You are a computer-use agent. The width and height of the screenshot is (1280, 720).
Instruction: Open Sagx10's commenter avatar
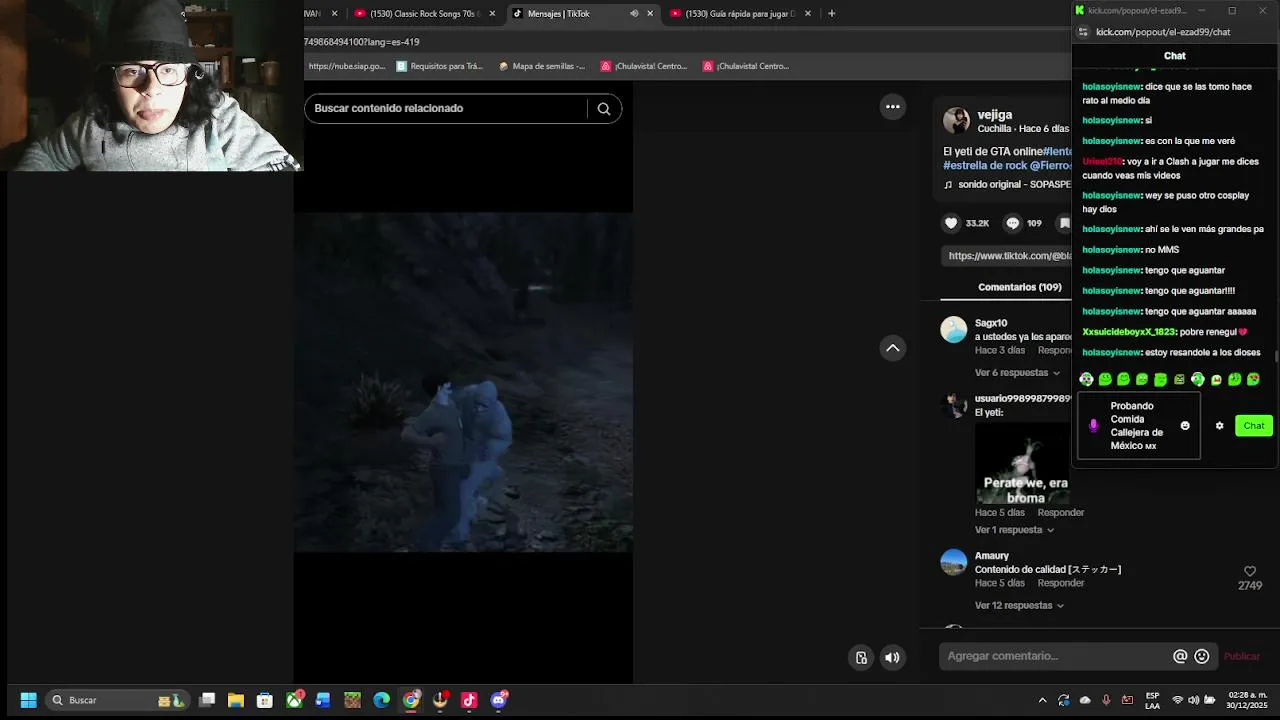click(x=954, y=330)
